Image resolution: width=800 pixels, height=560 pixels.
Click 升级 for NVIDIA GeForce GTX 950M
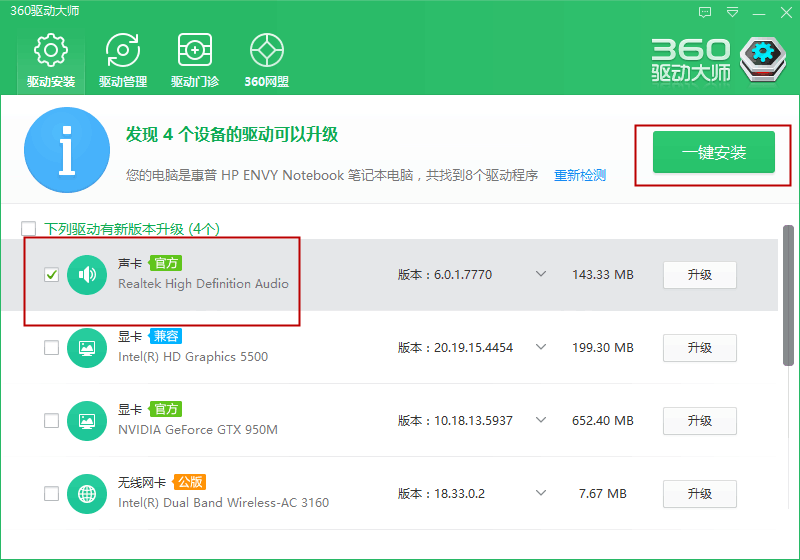[699, 421]
